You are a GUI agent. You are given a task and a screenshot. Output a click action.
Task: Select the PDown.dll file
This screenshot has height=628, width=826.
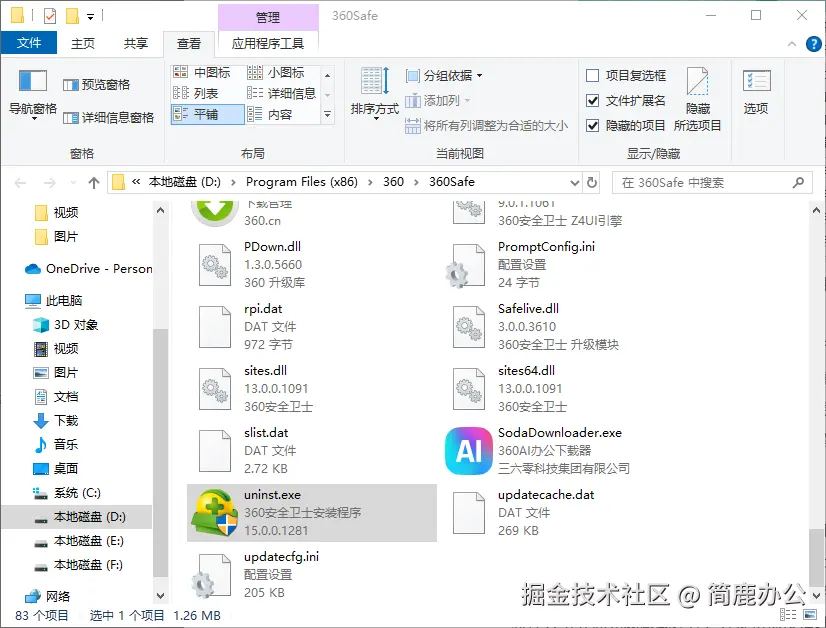[312, 264]
